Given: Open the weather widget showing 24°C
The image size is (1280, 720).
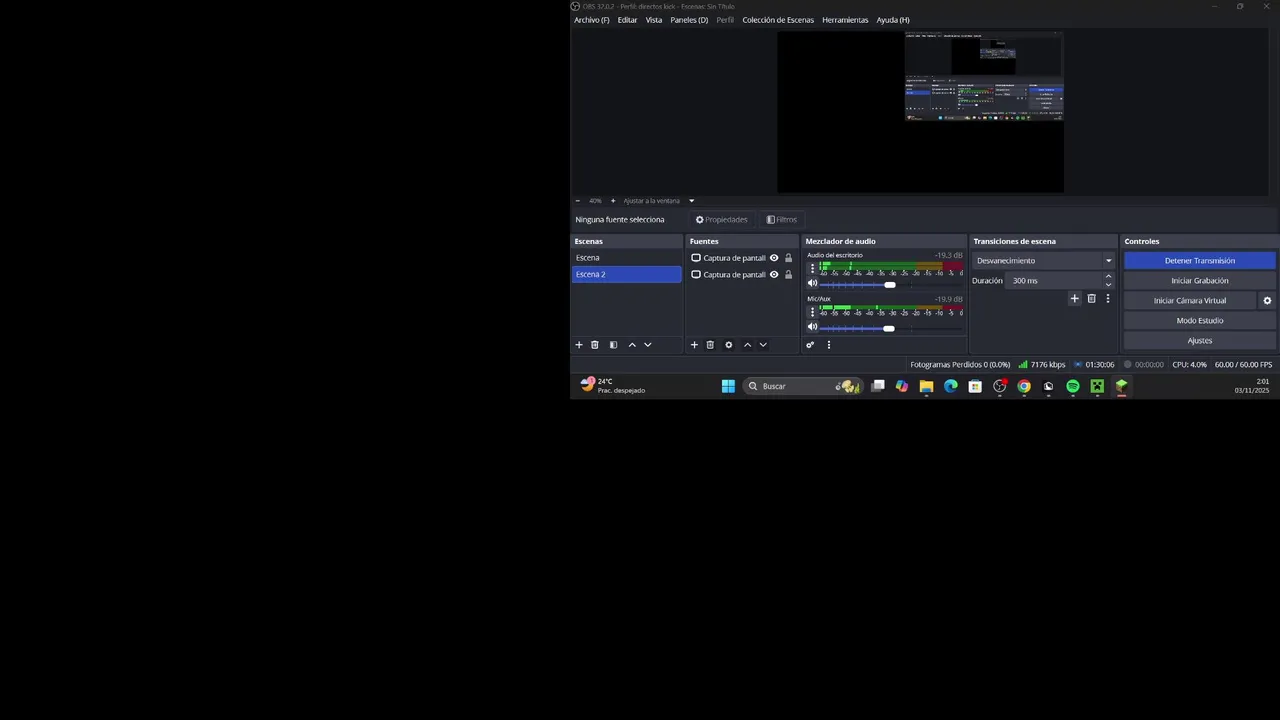Looking at the screenshot, I should point(613,386).
